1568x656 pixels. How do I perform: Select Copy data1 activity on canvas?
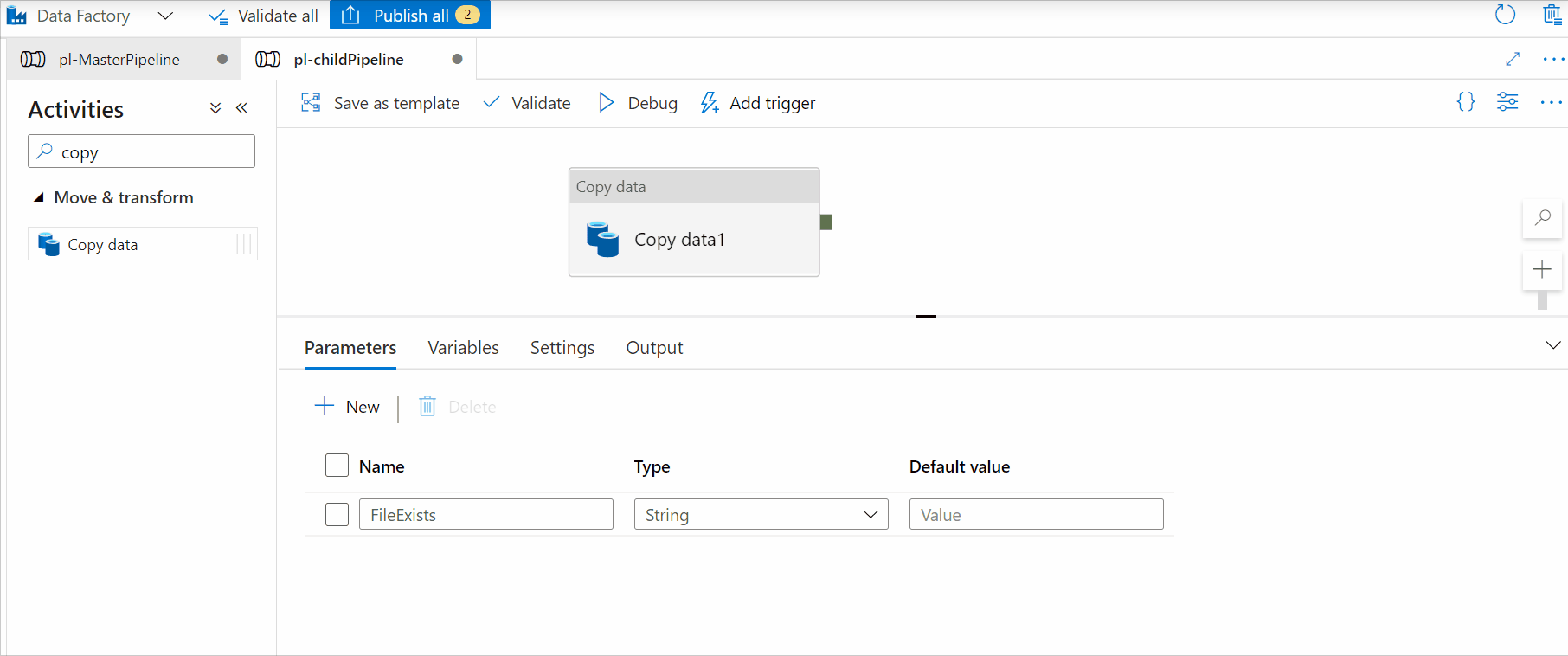click(694, 222)
